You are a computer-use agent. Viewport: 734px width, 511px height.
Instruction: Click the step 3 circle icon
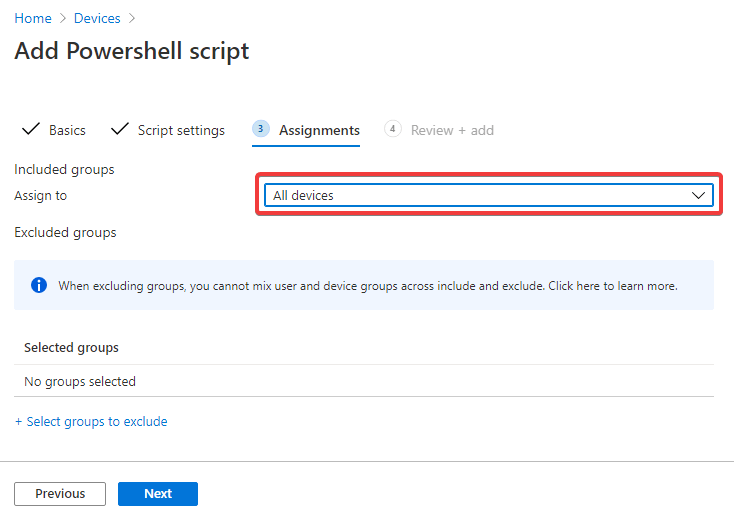point(261,129)
